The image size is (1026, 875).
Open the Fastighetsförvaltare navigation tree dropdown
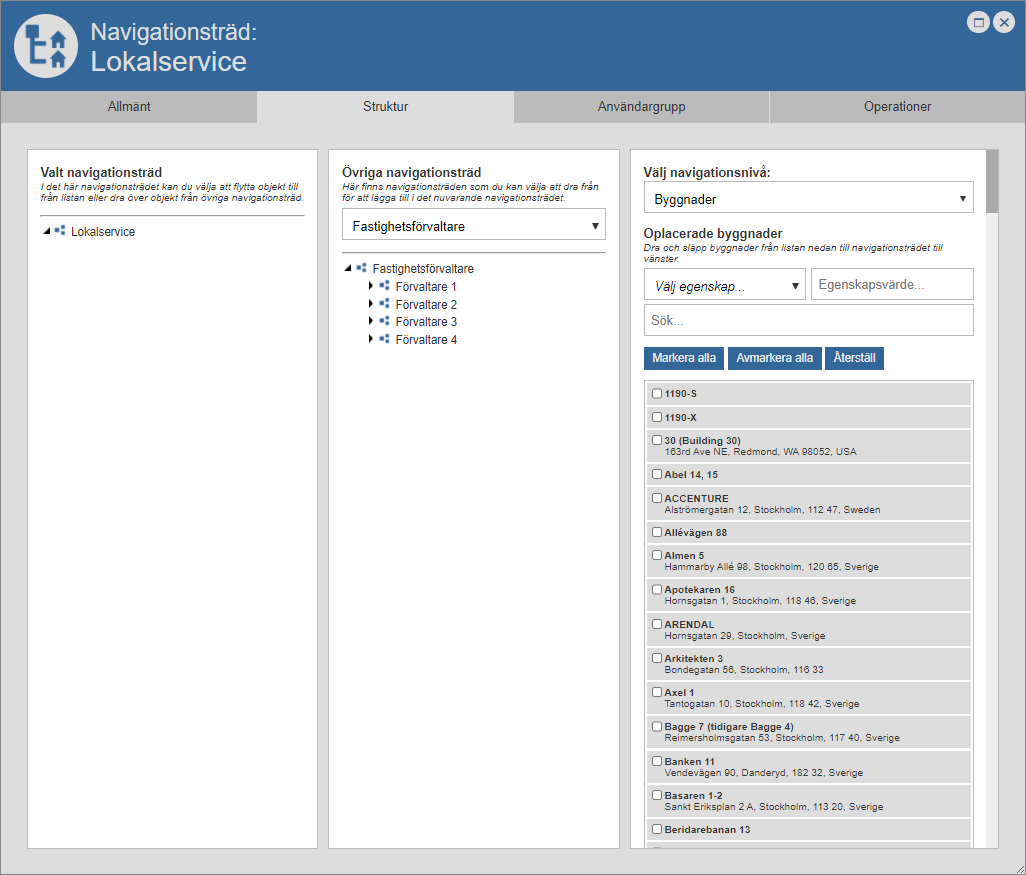click(x=473, y=226)
